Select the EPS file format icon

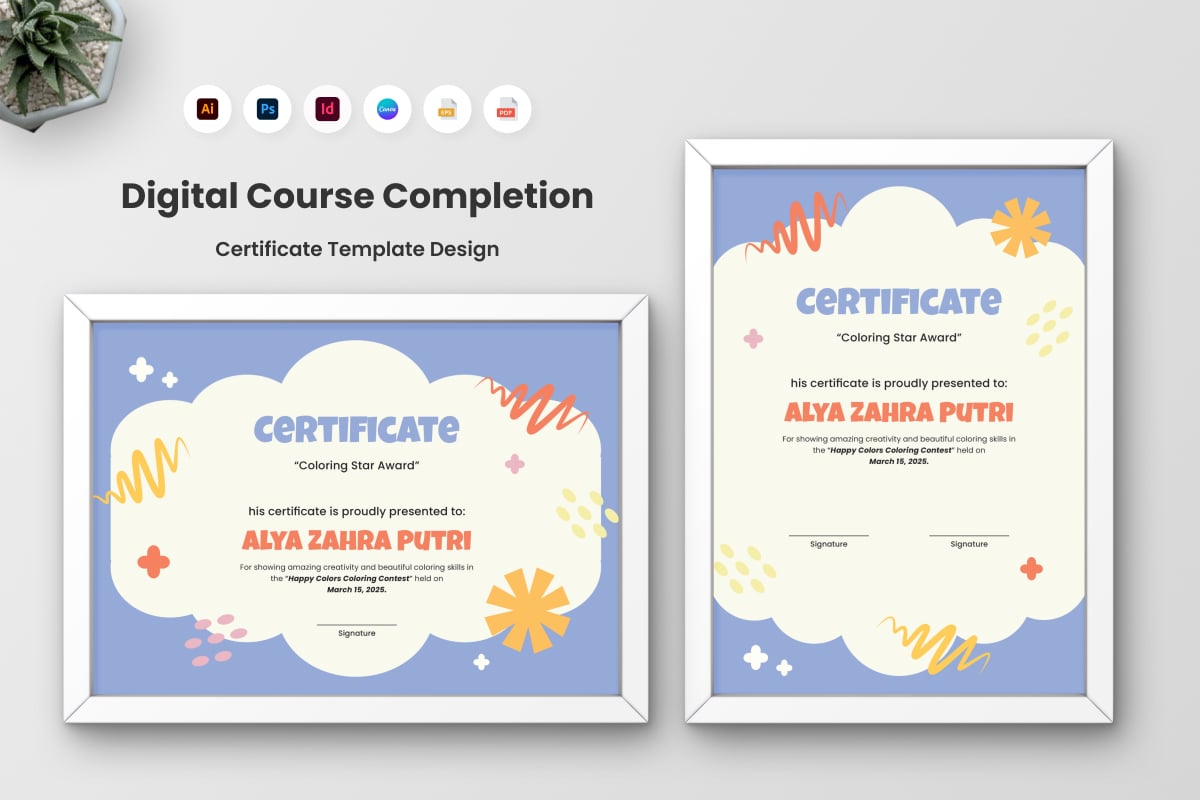click(x=447, y=109)
